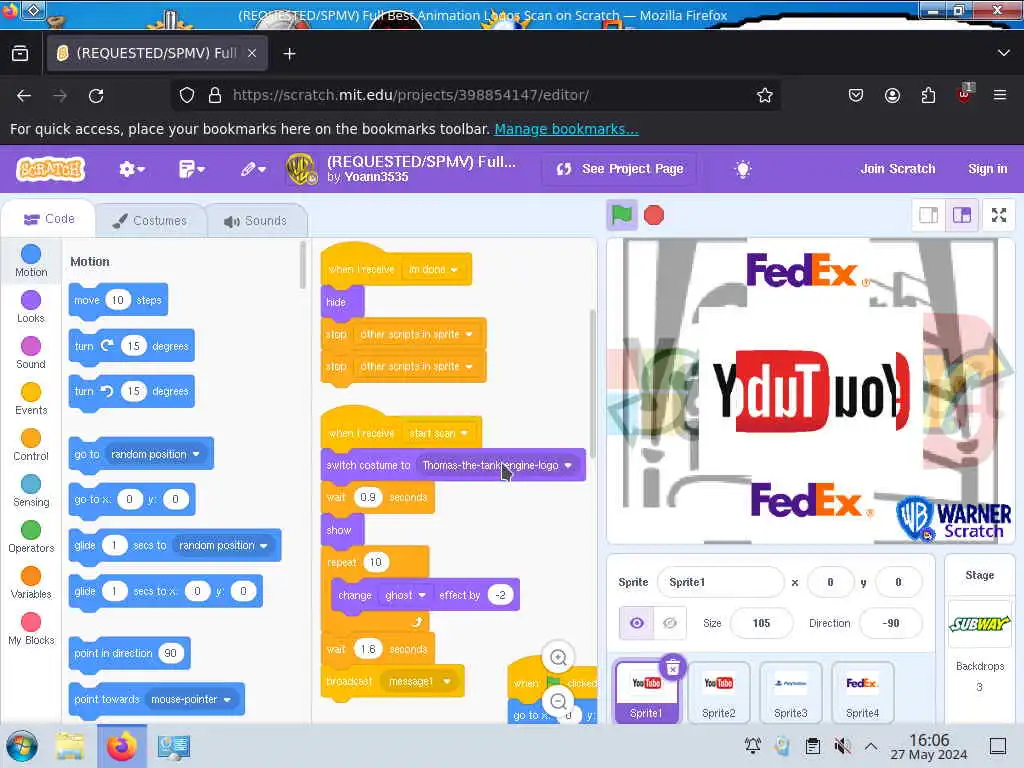Open the taskbar clock 16:06
The width and height of the screenshot is (1024, 768).
click(x=929, y=746)
